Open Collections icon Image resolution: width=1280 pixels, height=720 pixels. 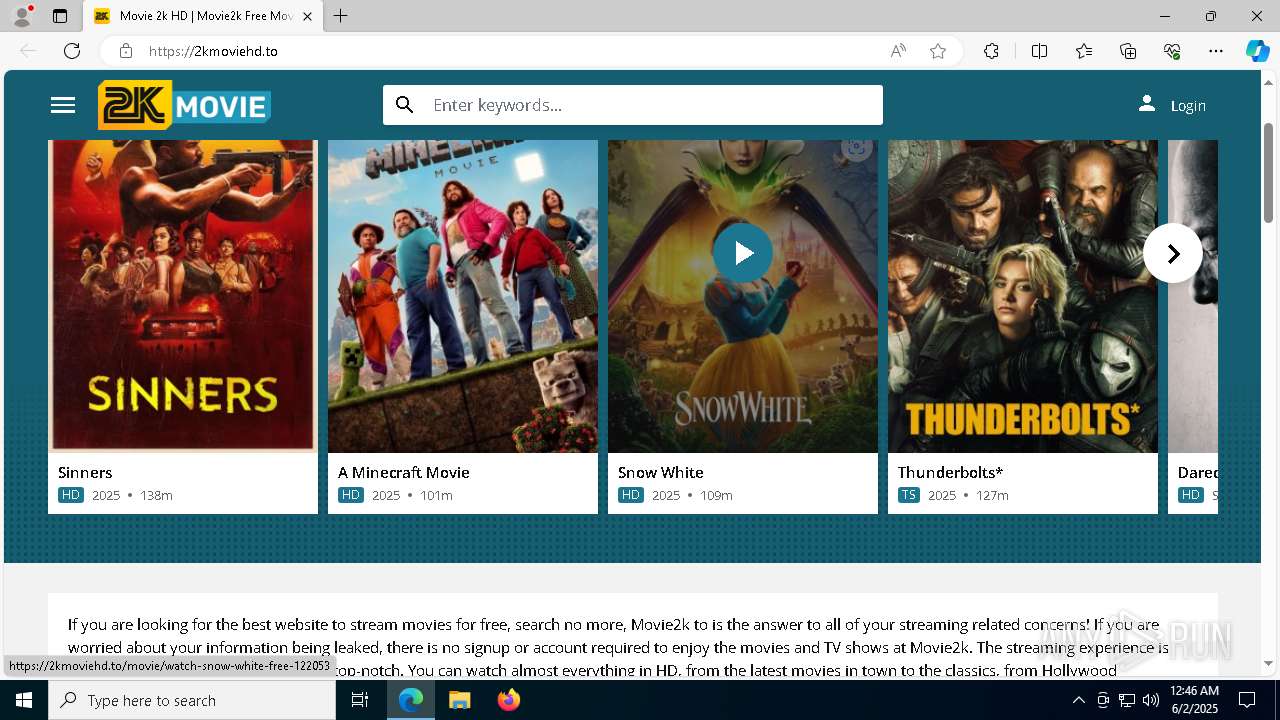click(x=1128, y=51)
